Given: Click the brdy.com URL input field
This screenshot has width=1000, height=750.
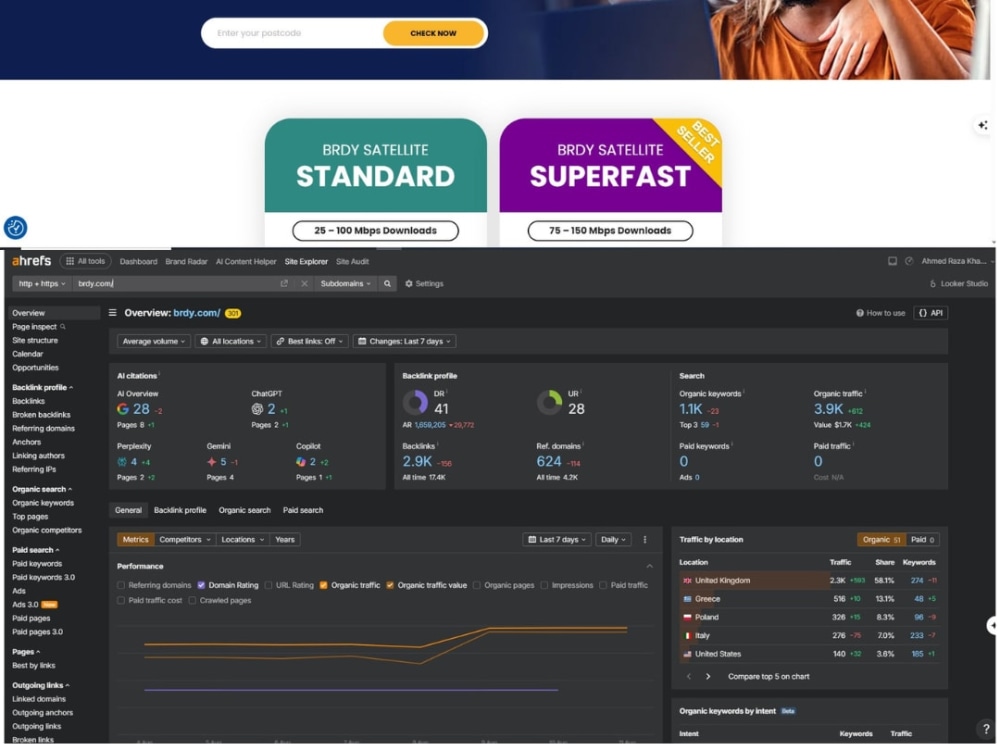Looking at the screenshot, I should (175, 284).
